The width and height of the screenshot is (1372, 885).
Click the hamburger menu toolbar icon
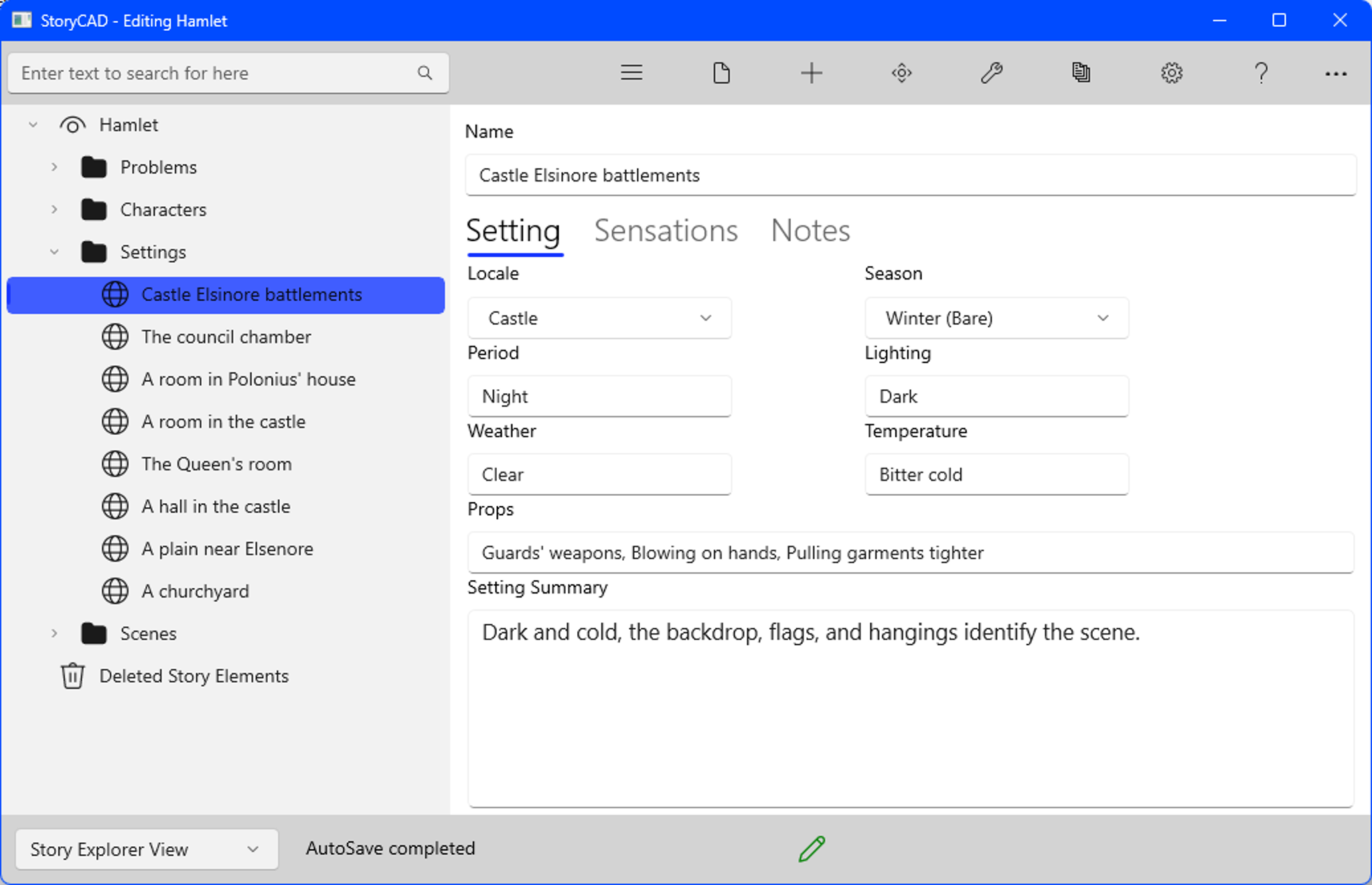point(631,72)
